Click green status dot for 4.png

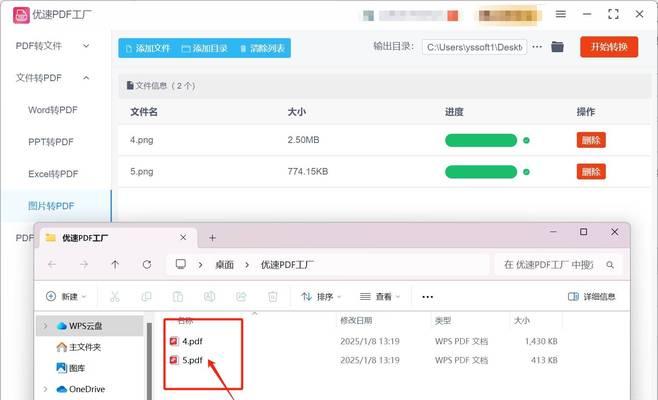526,140
